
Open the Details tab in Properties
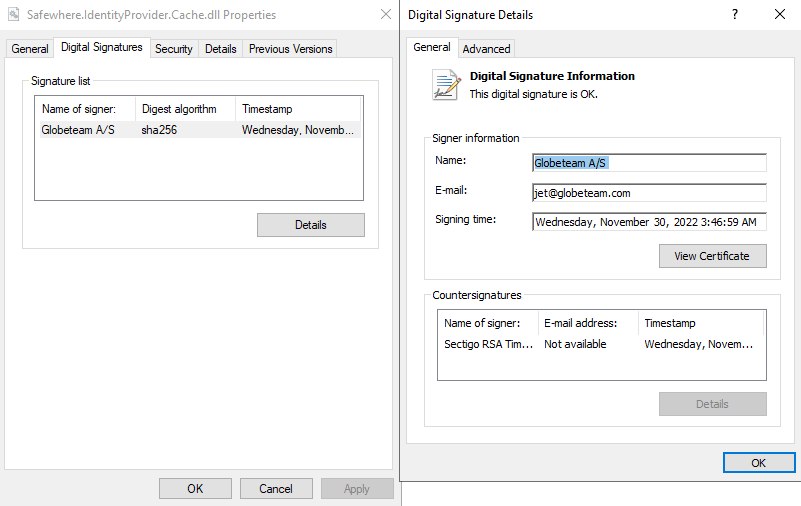pyautogui.click(x=220, y=49)
